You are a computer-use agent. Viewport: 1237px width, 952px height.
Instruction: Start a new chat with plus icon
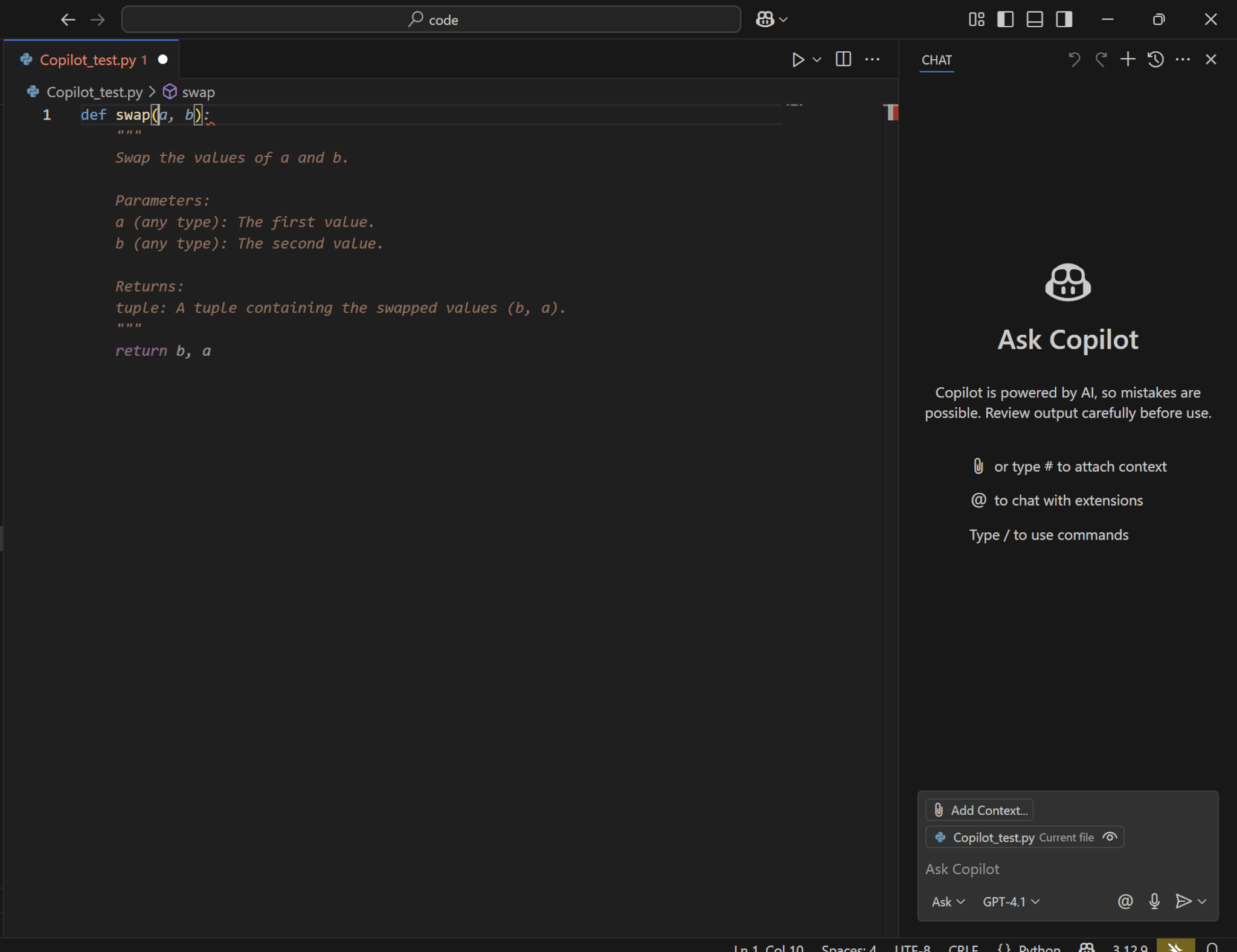click(x=1127, y=59)
